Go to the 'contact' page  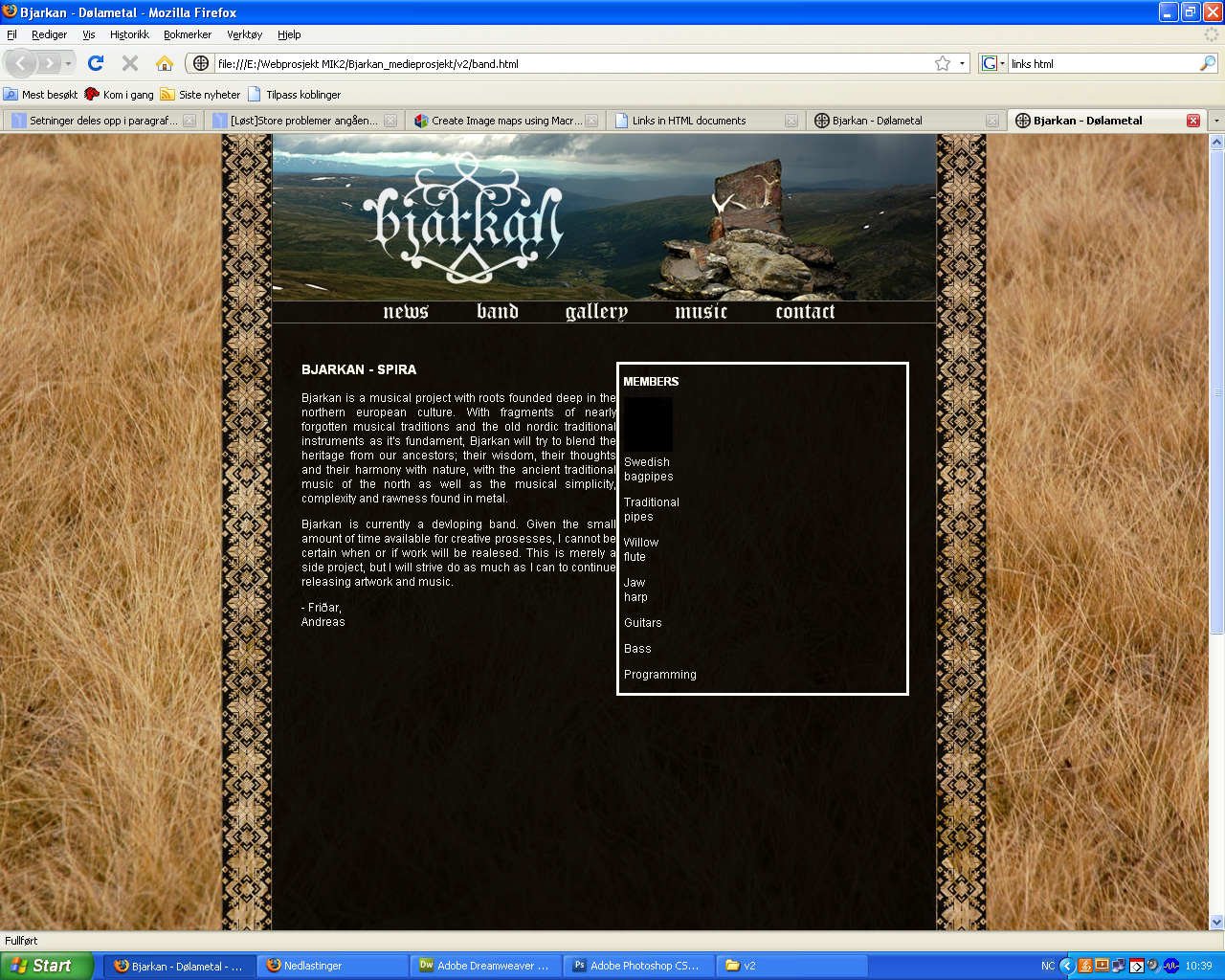(805, 312)
